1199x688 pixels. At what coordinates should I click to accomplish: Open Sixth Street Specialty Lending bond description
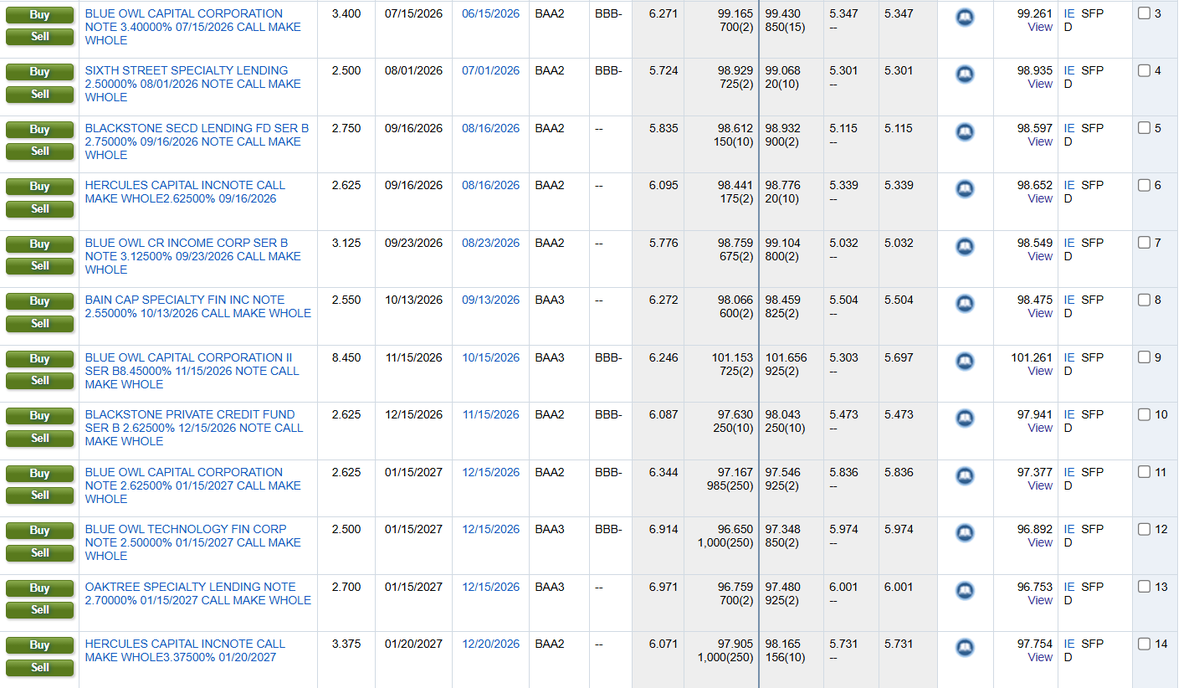coord(193,84)
